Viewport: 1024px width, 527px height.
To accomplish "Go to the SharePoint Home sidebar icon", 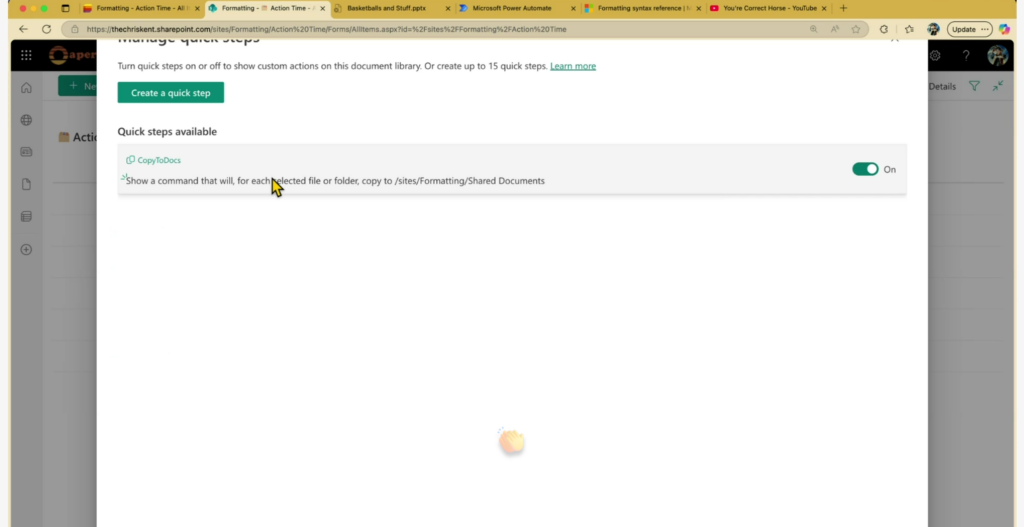I will tap(26, 88).
